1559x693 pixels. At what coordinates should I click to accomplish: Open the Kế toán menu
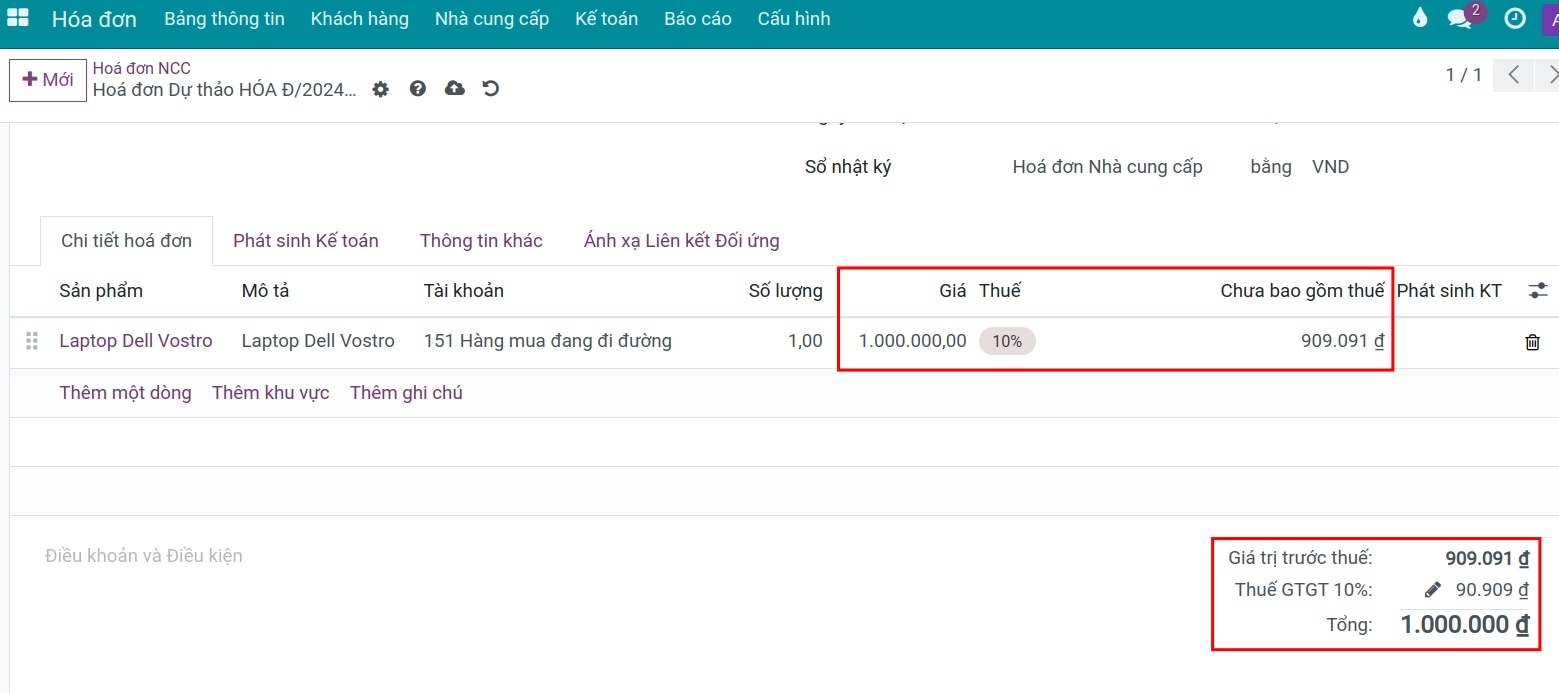click(x=606, y=19)
